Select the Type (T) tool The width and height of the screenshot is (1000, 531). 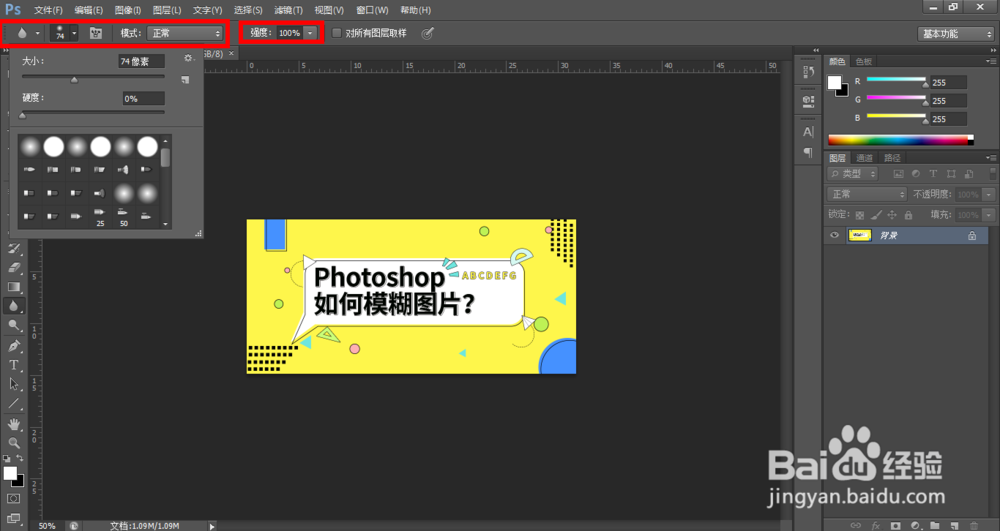point(14,365)
